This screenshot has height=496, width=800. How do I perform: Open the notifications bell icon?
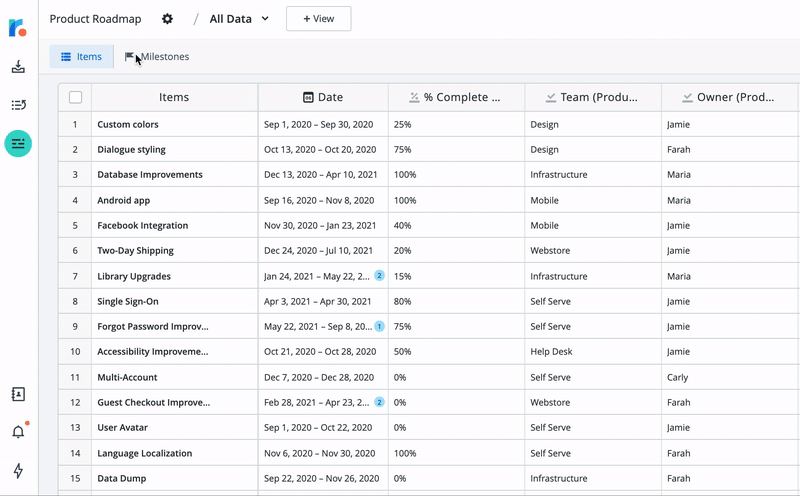(18, 432)
